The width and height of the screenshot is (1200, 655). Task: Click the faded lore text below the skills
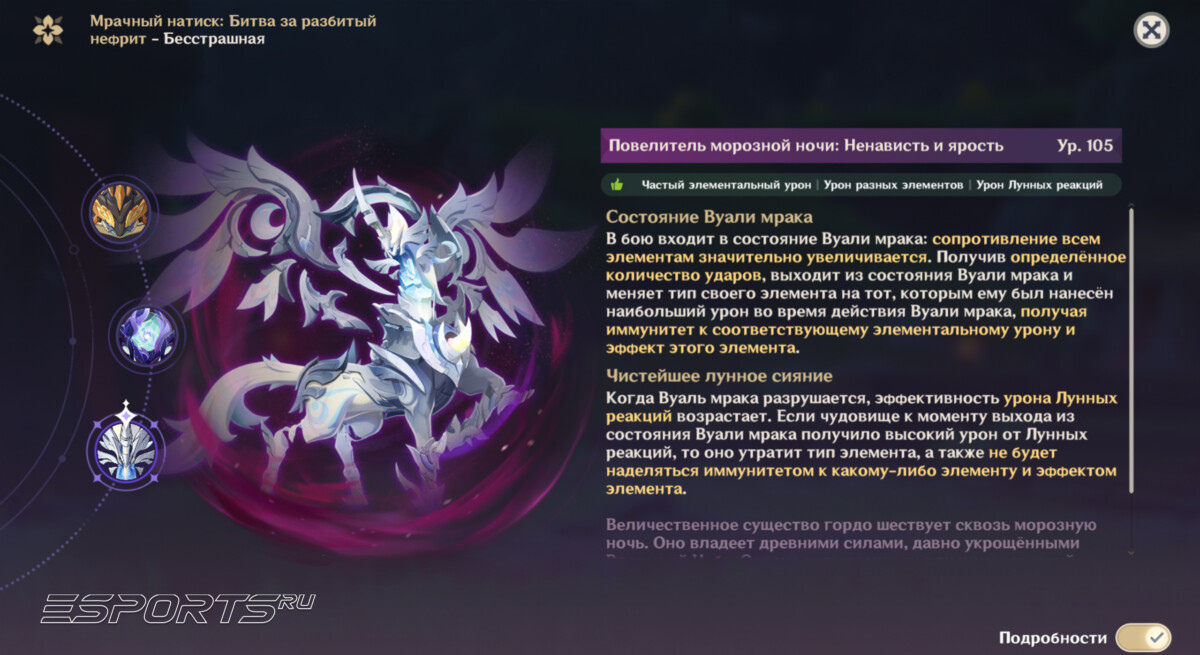tap(840, 535)
